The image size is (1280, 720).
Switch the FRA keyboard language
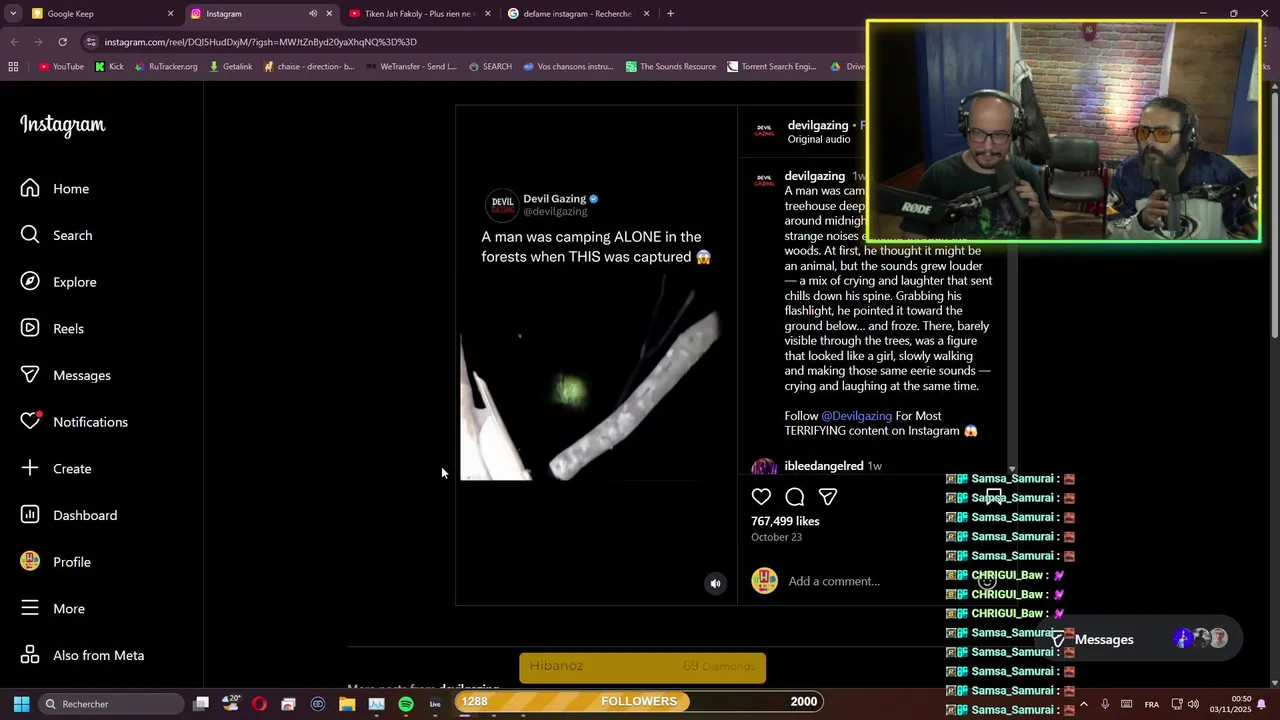click(x=1152, y=704)
